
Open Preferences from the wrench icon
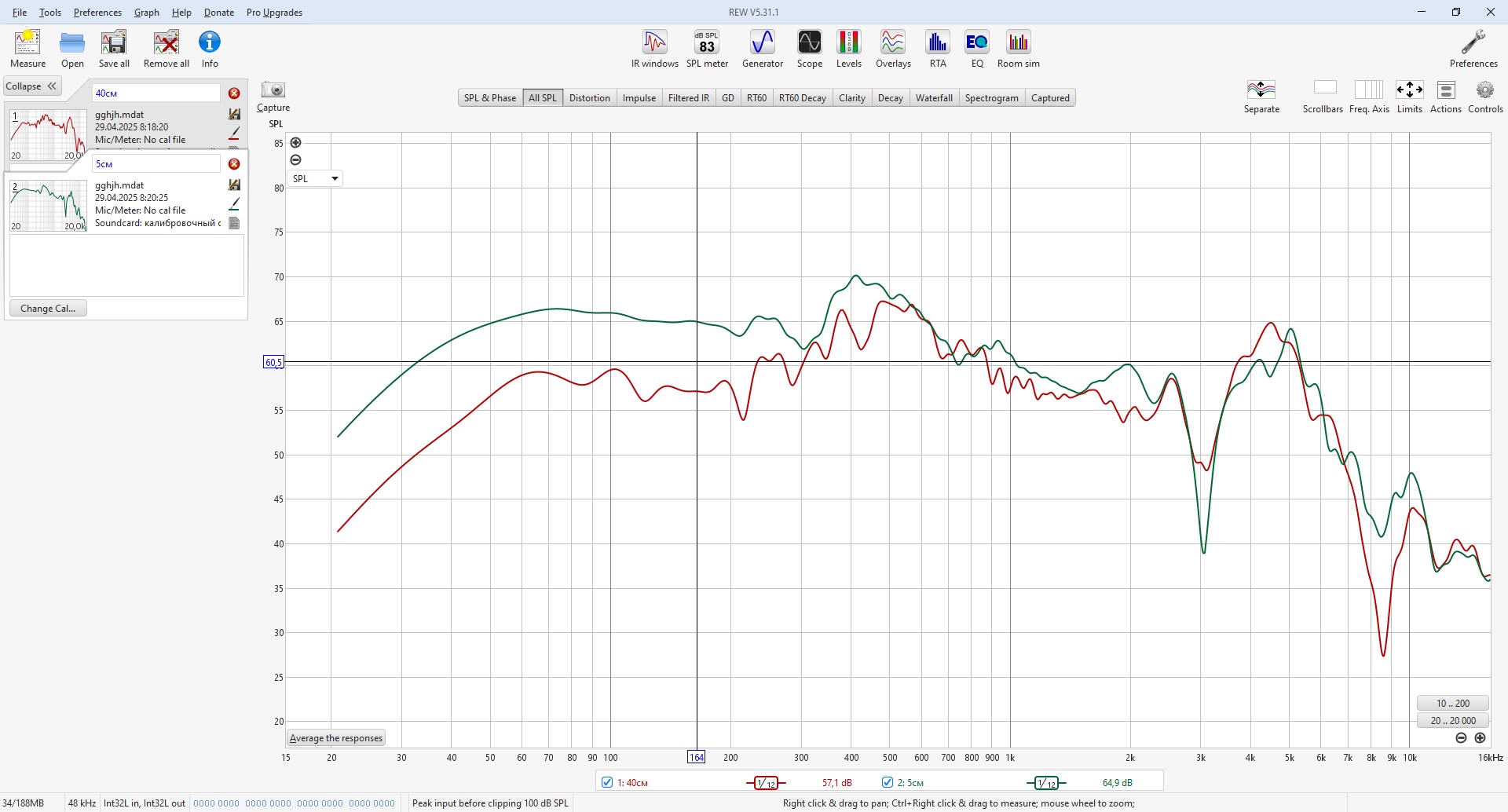point(1473,49)
